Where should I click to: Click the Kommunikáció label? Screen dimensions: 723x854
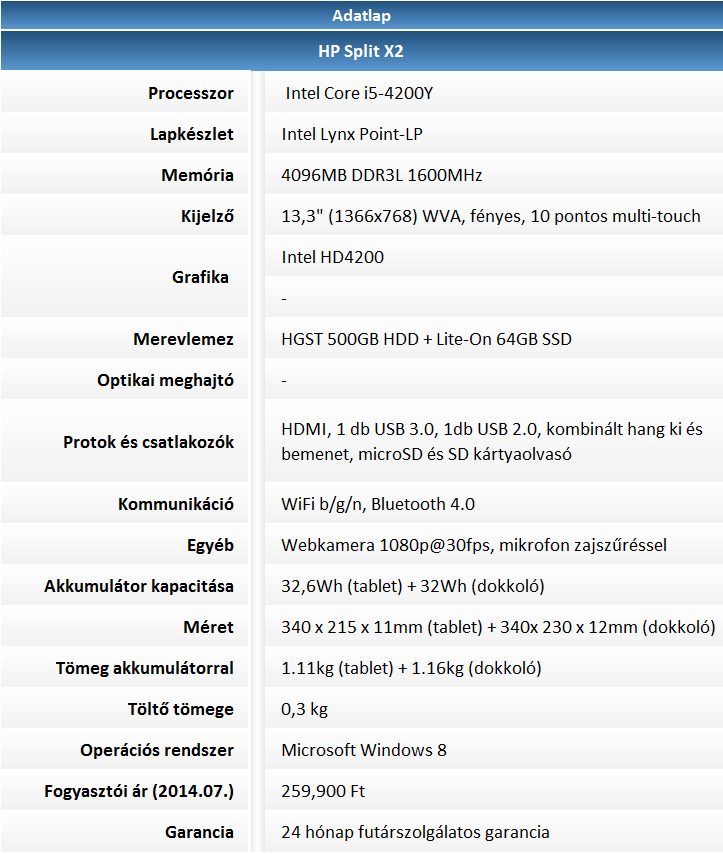click(176, 504)
